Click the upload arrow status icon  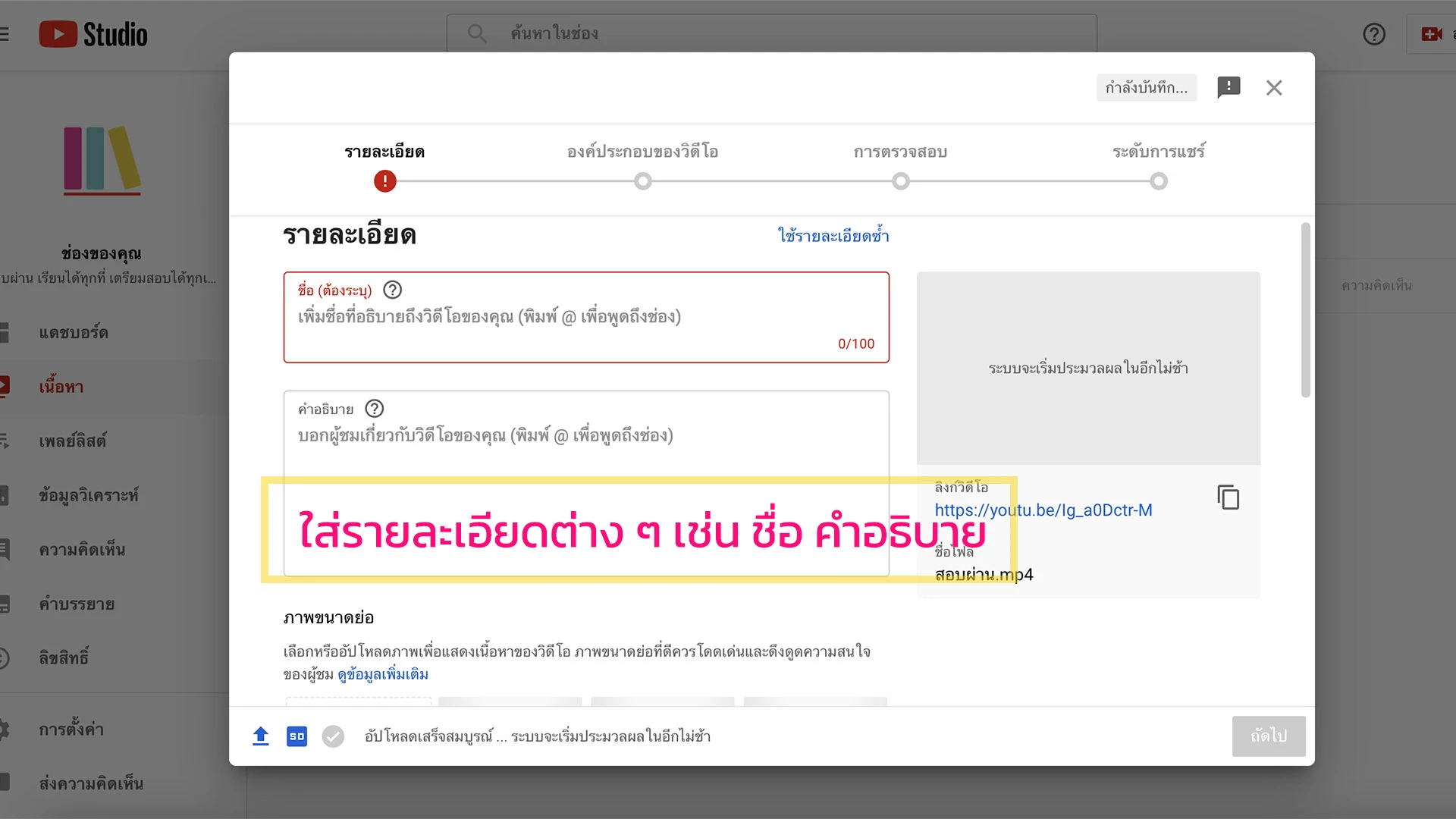[x=260, y=736]
